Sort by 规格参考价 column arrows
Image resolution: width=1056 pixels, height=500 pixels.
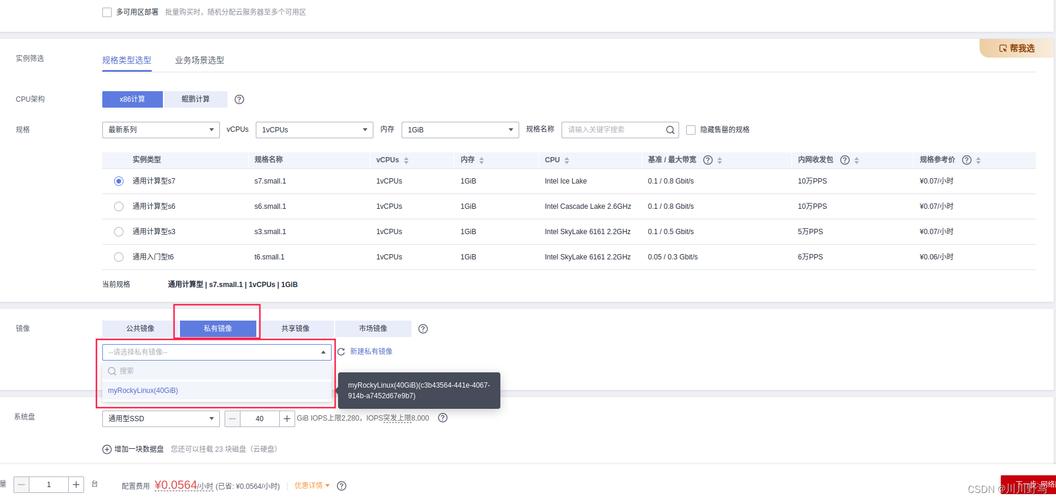point(979,160)
